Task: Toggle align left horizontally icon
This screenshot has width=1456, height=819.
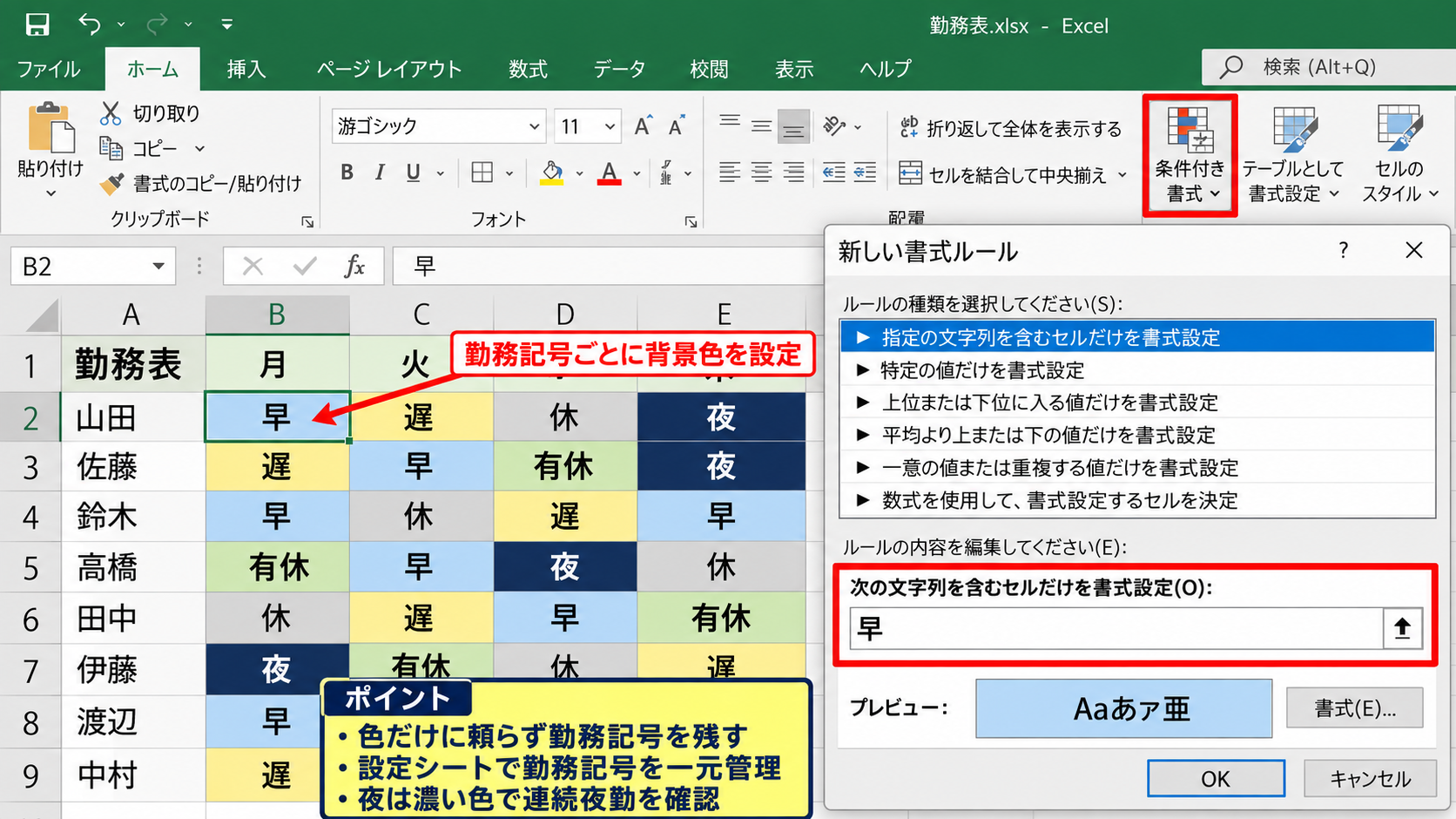Action: (x=730, y=173)
